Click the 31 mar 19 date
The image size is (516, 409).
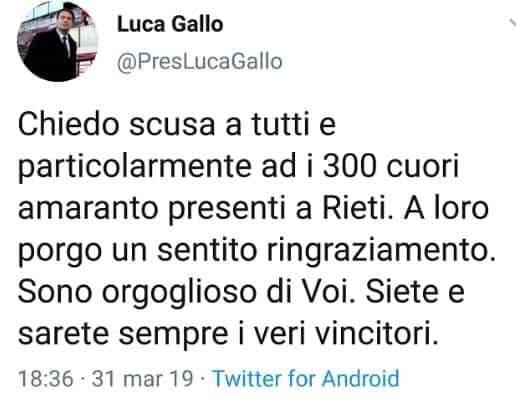tap(142, 379)
